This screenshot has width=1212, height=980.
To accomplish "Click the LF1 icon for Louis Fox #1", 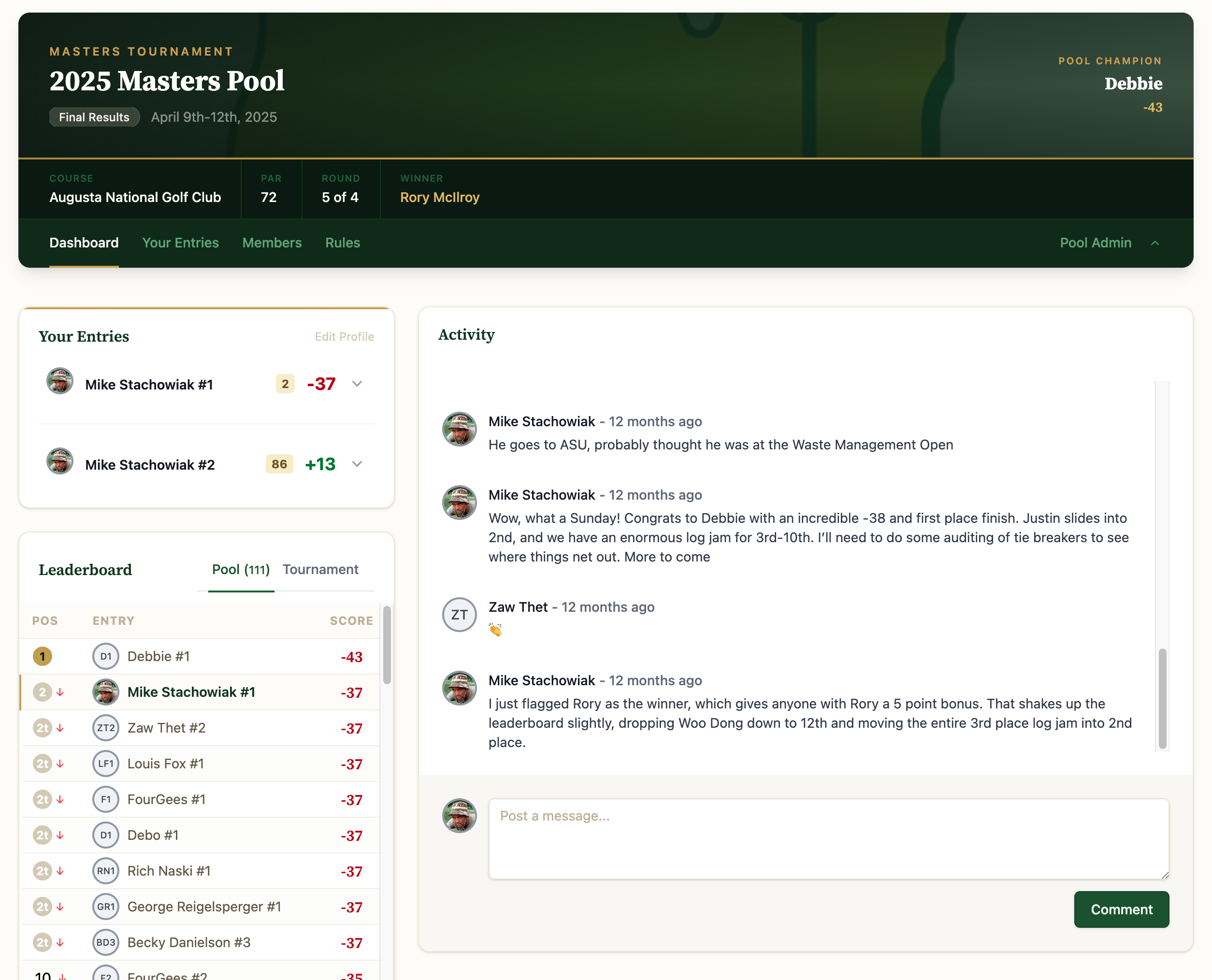I will tap(105, 763).
